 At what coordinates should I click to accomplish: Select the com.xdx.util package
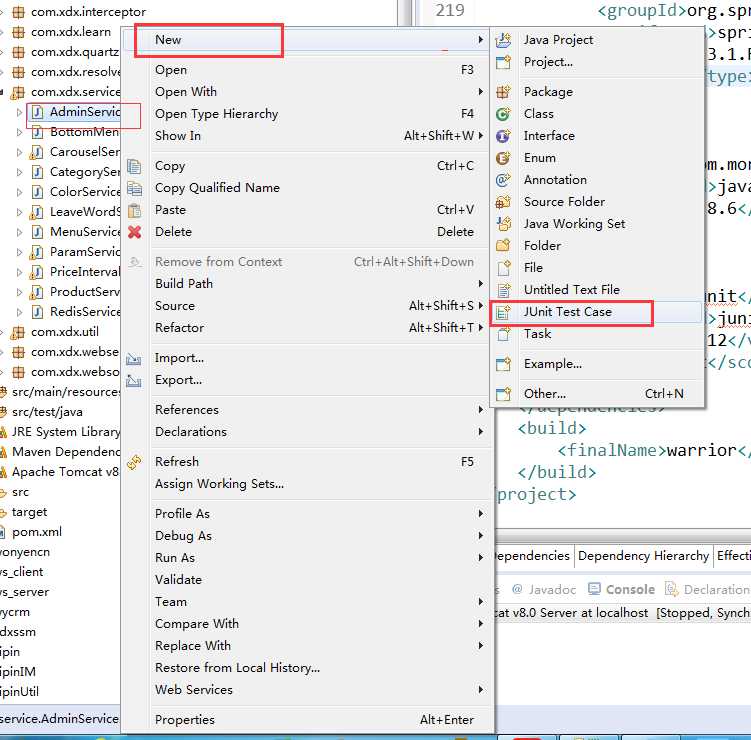pyautogui.click(x=65, y=332)
